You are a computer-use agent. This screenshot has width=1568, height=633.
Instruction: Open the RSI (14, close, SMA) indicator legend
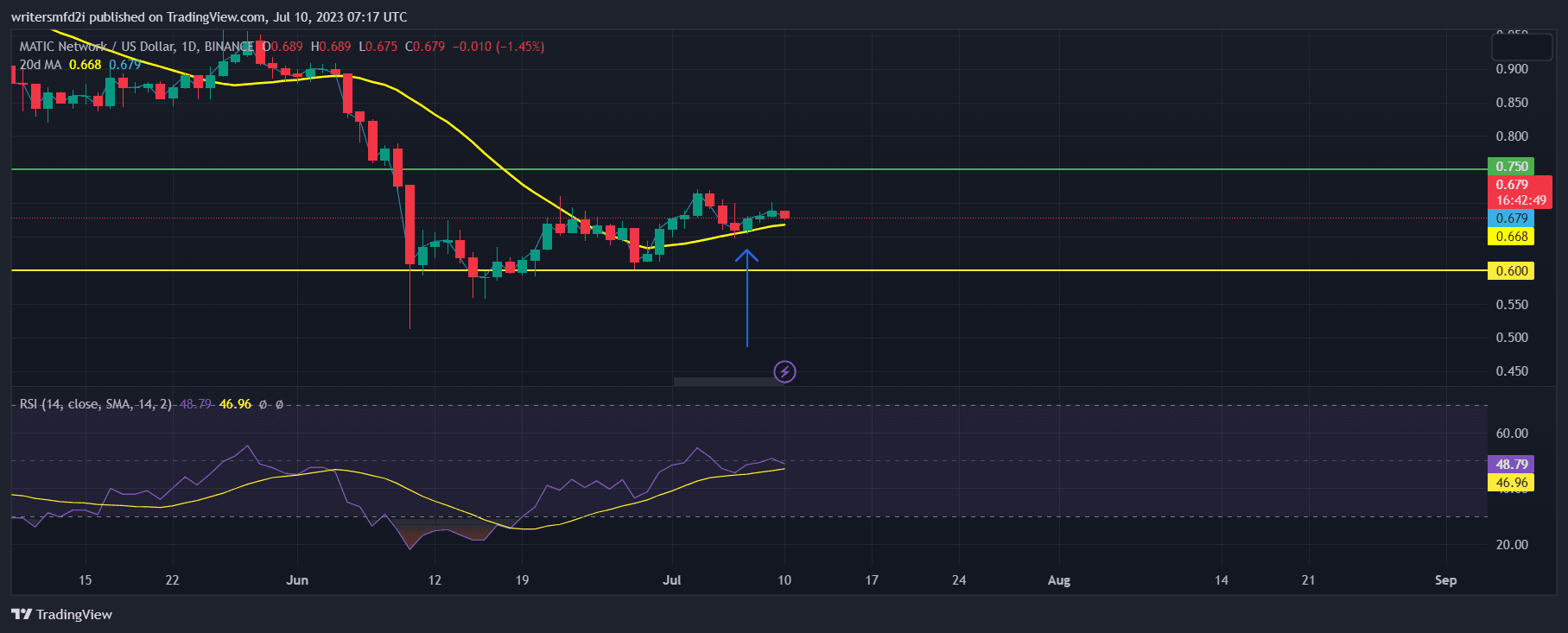(x=95, y=404)
